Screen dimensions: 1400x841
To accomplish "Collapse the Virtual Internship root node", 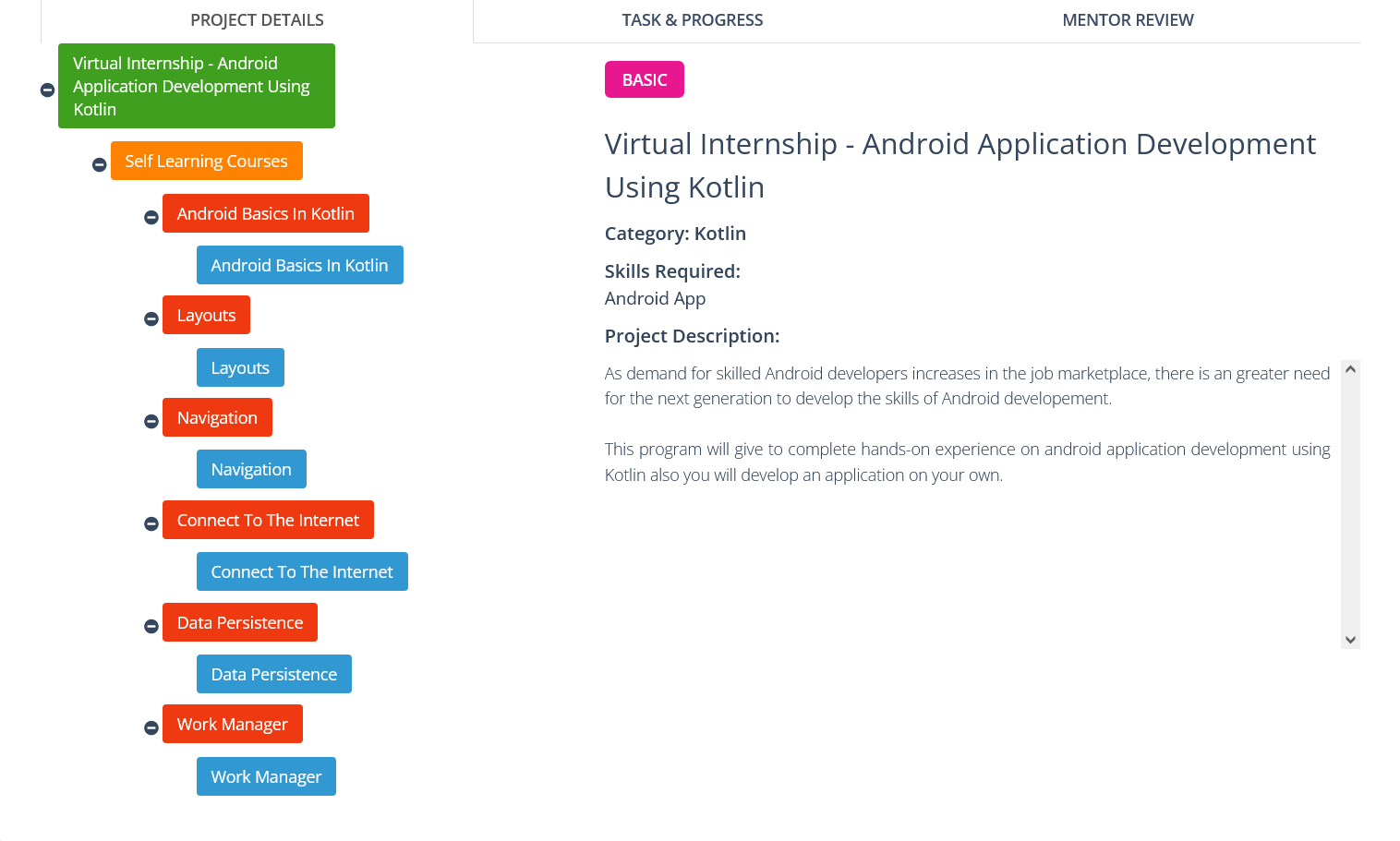I will pos(46,89).
